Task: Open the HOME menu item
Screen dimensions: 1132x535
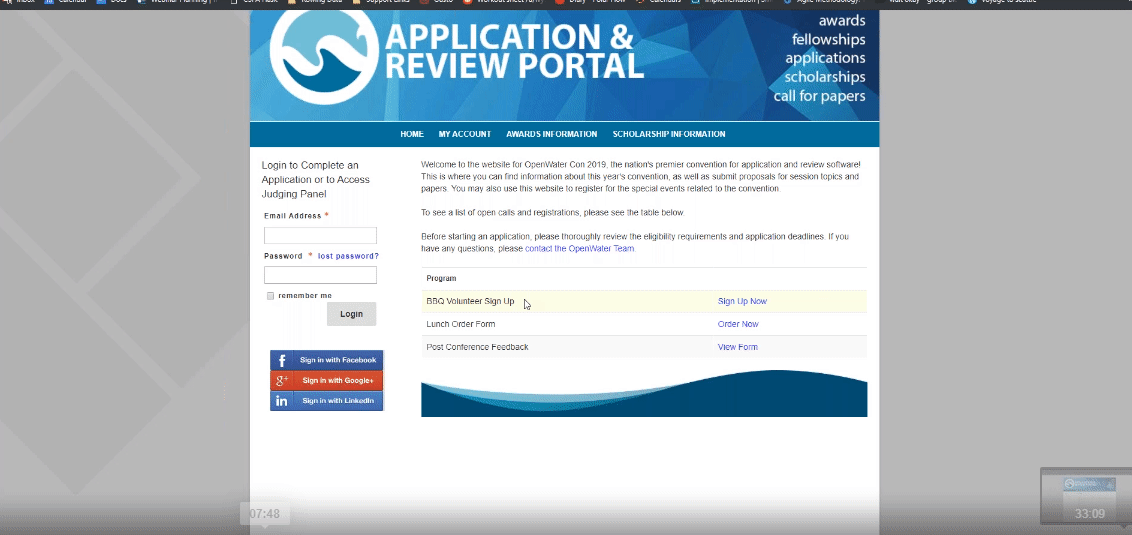Action: [x=412, y=134]
